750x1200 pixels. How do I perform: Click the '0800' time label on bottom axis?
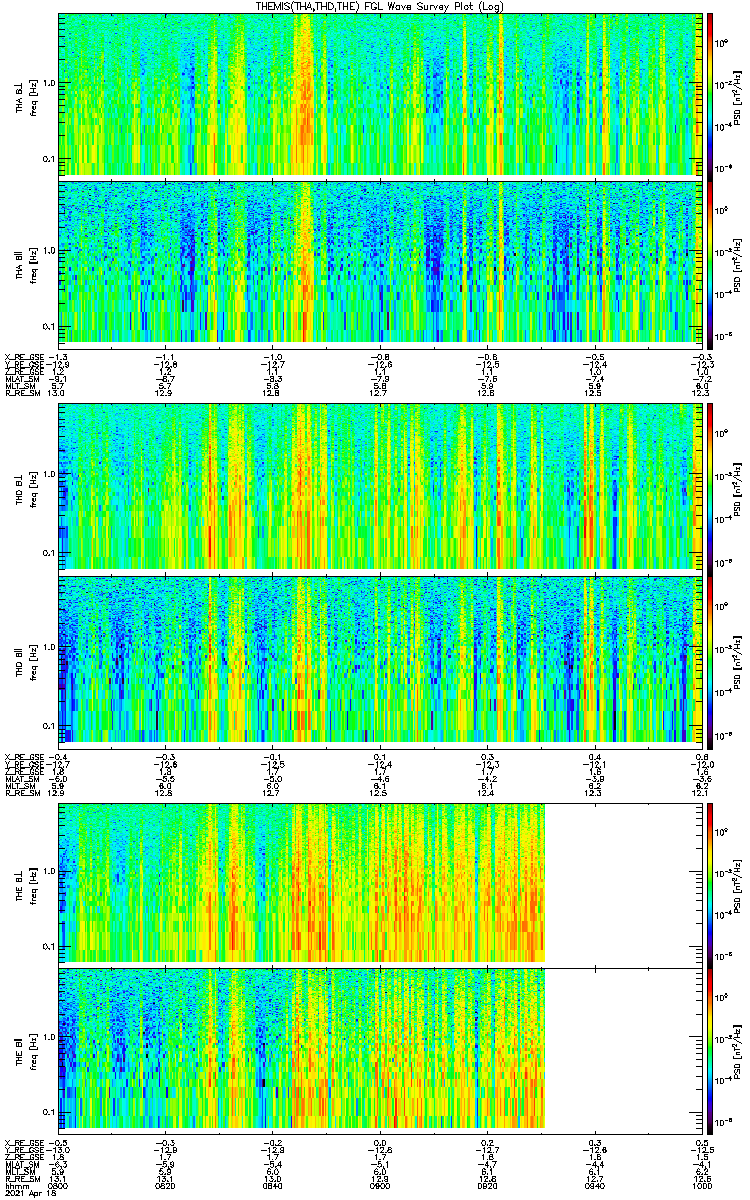pos(59,1185)
